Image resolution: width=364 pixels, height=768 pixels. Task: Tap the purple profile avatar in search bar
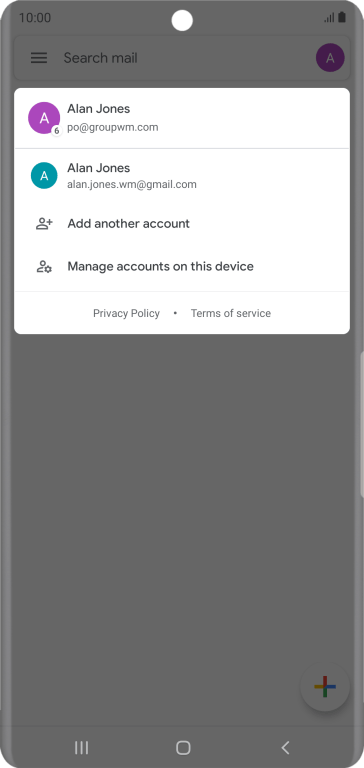click(330, 58)
